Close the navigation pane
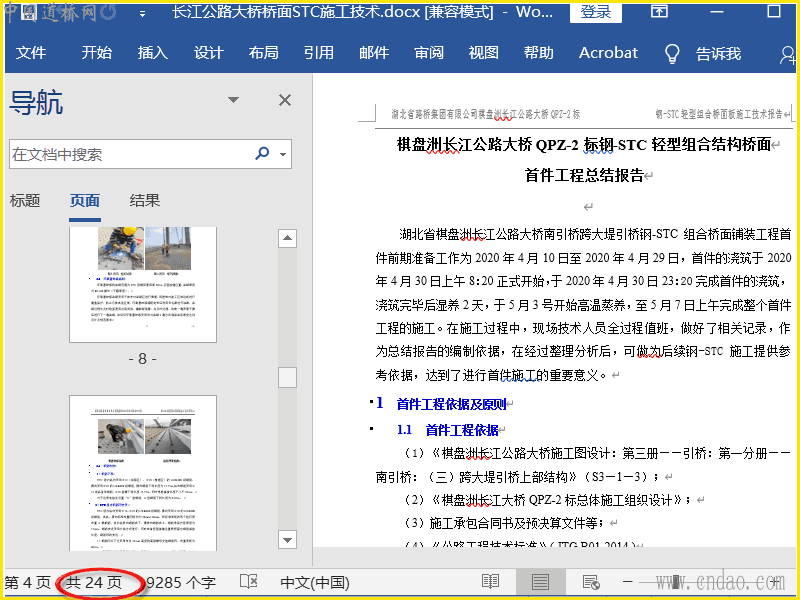Viewport: 800px width, 600px height. tap(285, 100)
